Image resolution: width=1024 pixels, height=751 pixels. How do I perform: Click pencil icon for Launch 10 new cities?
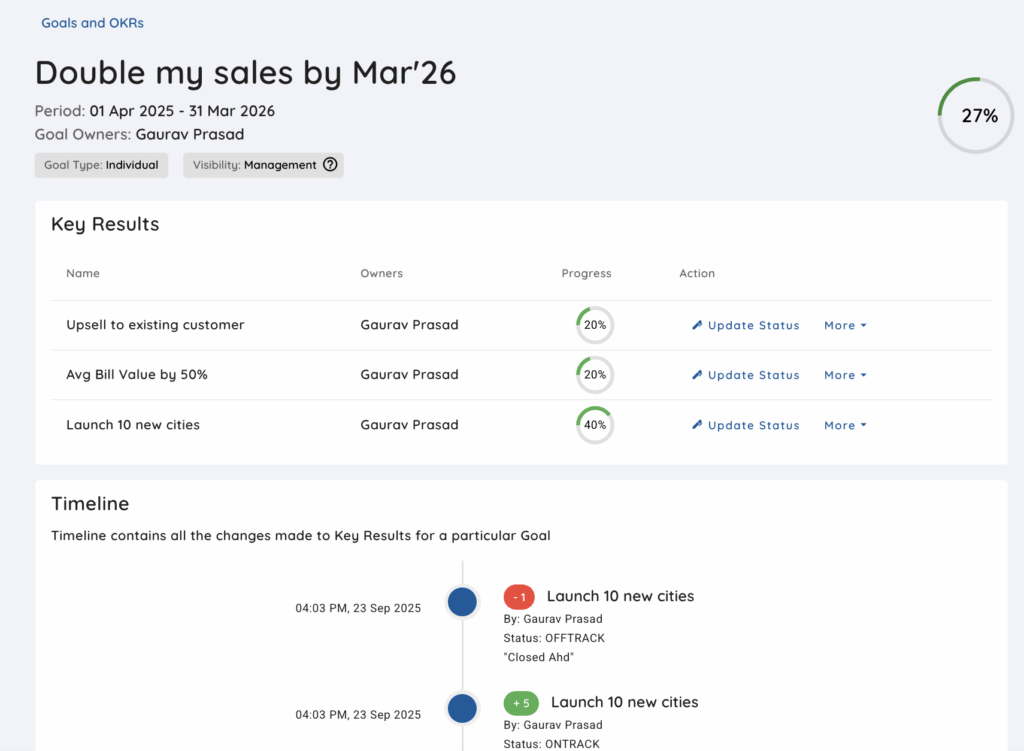coord(698,425)
